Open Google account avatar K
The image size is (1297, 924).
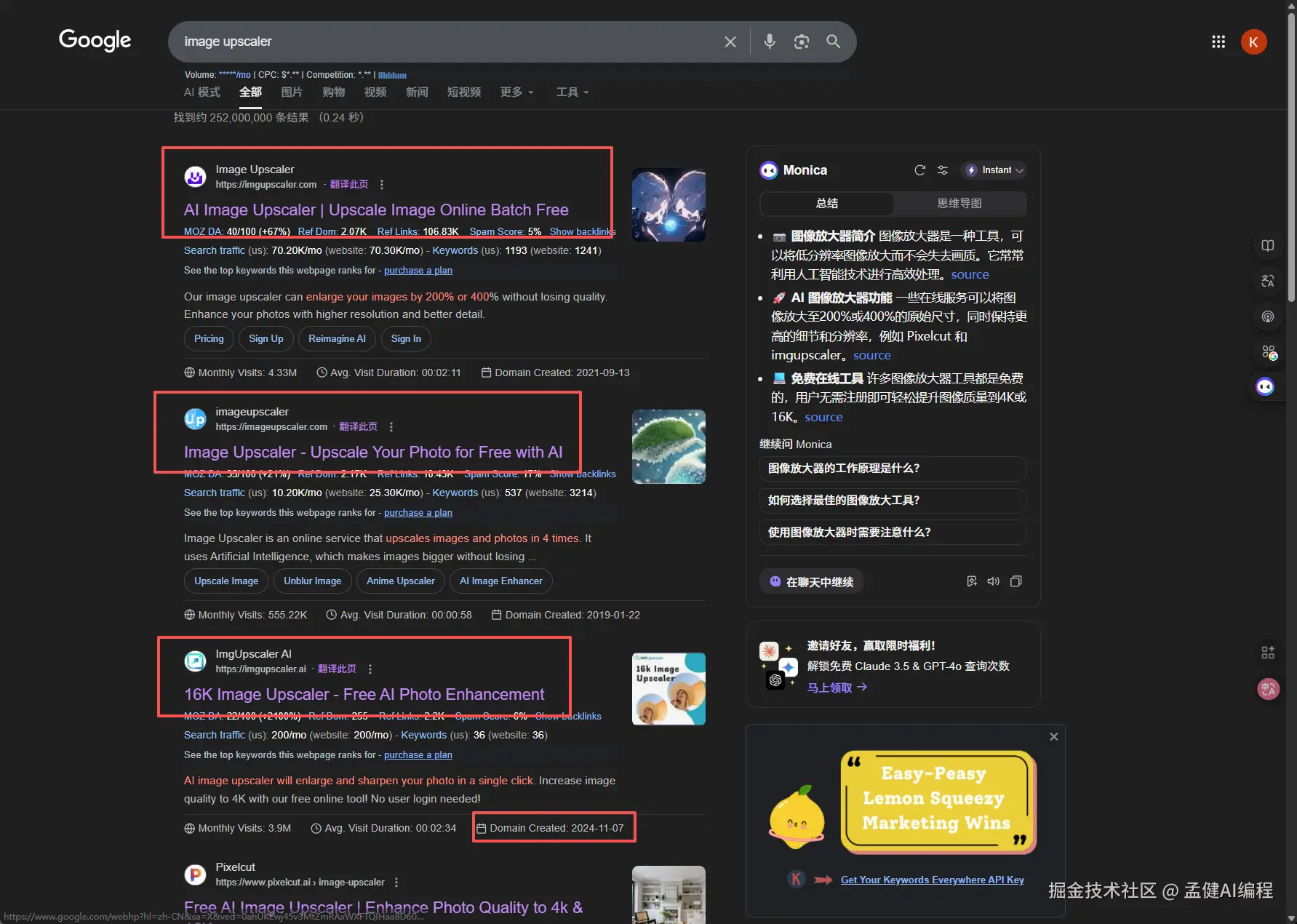(x=1253, y=42)
